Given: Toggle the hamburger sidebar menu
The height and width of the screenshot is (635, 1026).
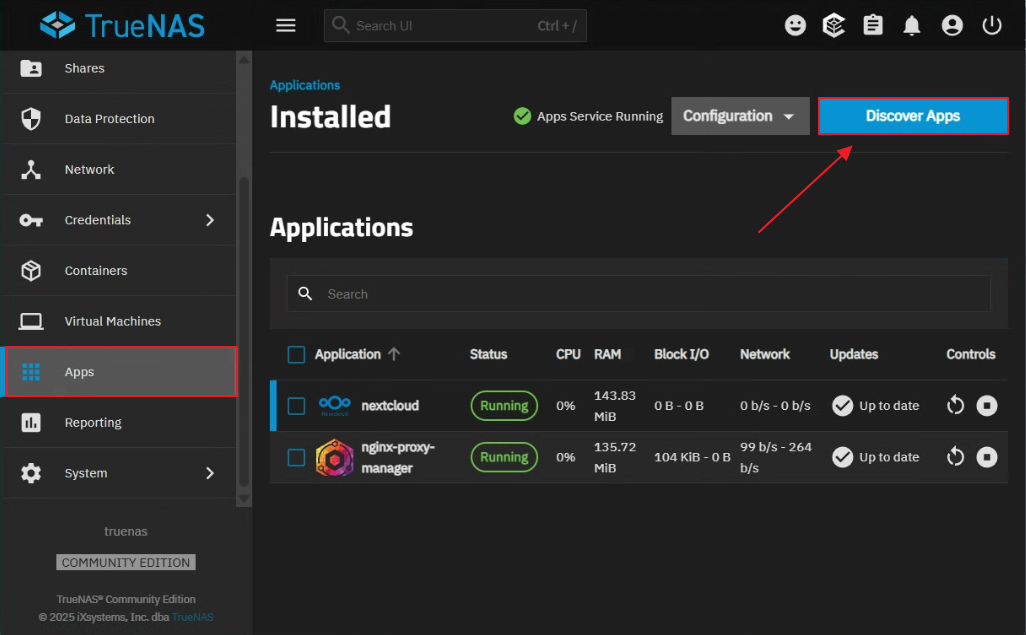Looking at the screenshot, I should pyautogui.click(x=285, y=26).
